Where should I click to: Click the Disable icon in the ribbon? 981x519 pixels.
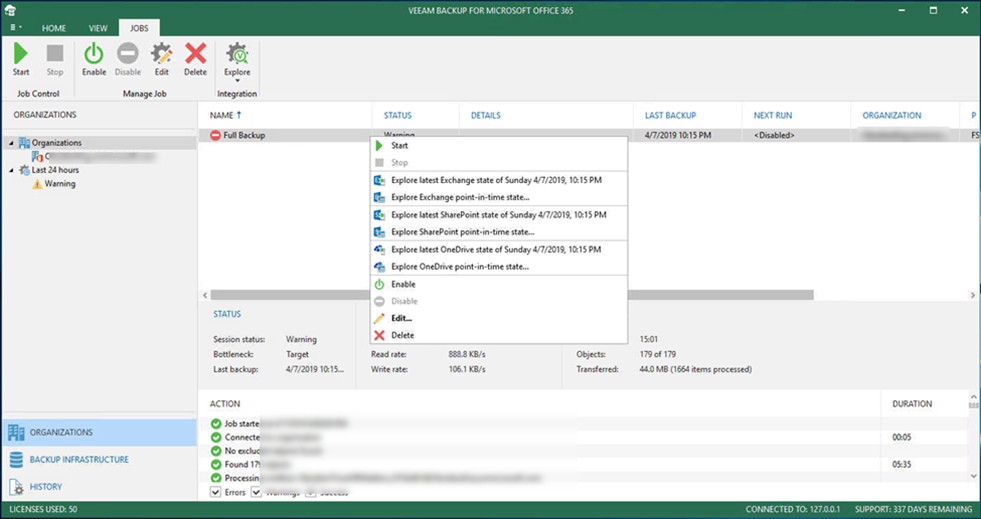(128, 54)
